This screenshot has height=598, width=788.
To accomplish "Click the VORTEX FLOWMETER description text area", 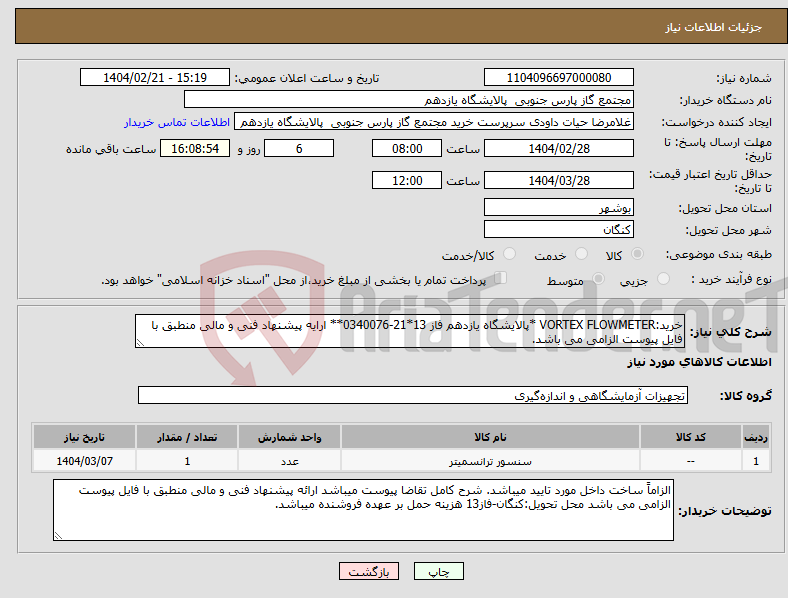I will [x=410, y=332].
